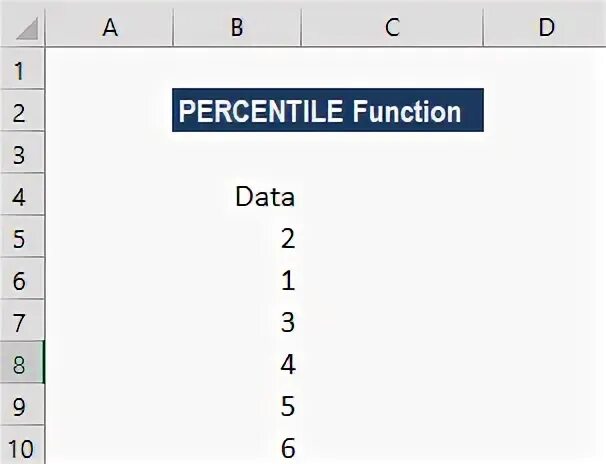Select row 10 header
This screenshot has height=464, width=606.
pyautogui.click(x=22, y=449)
